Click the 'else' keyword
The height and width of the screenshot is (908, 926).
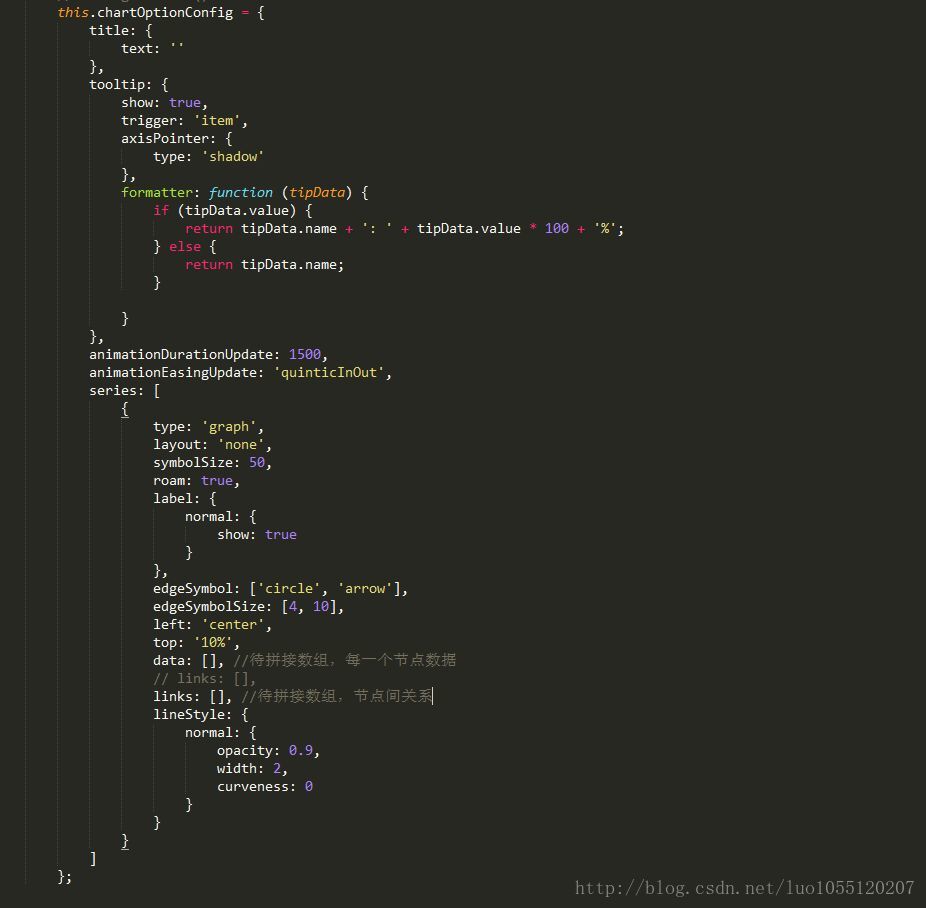185,247
